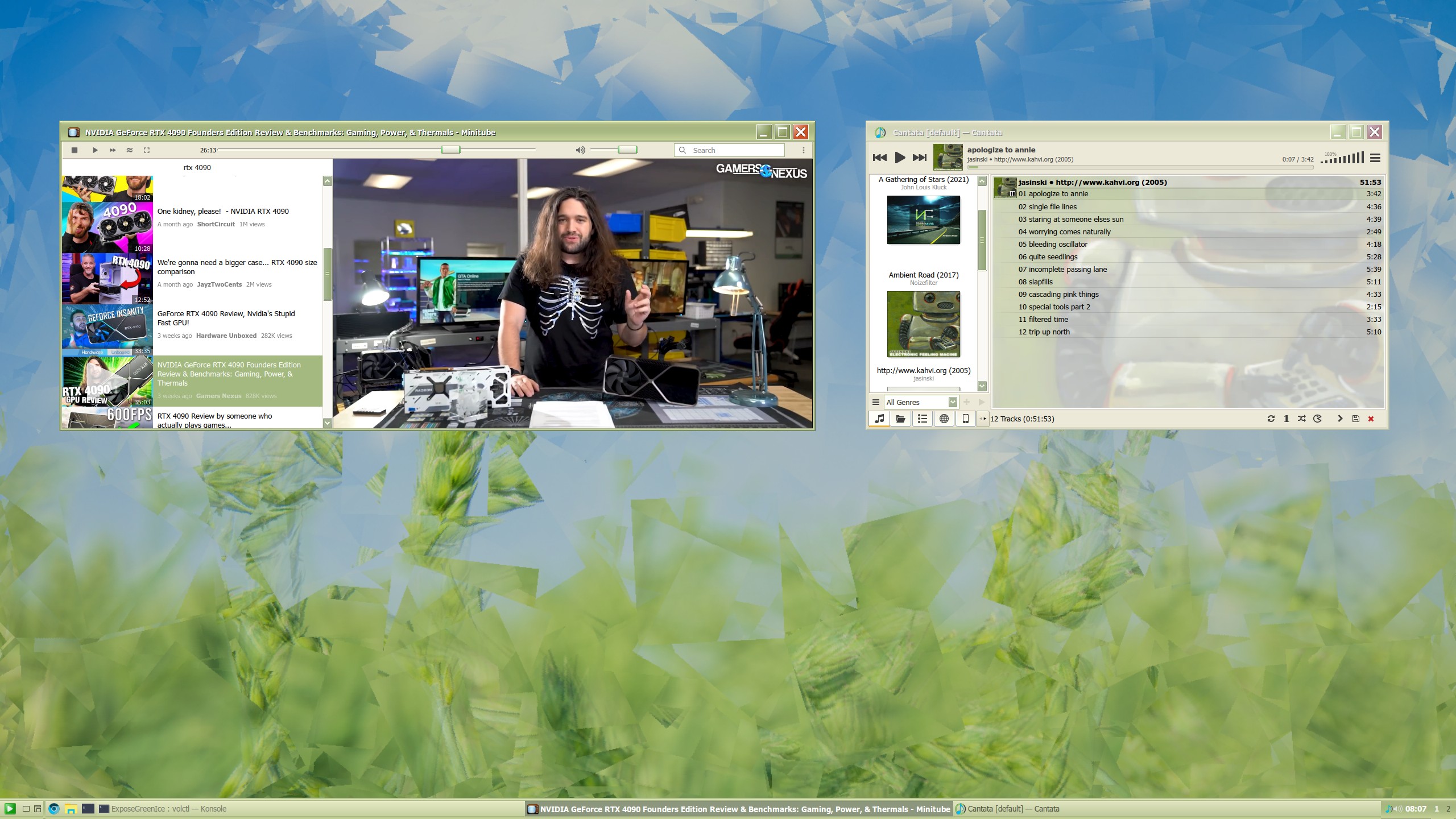
Task: Toggle shuffle in Cantata play queue
Action: (1302, 419)
